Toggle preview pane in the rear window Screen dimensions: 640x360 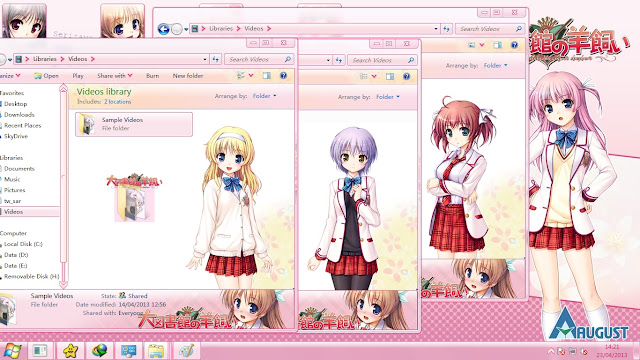[497, 45]
